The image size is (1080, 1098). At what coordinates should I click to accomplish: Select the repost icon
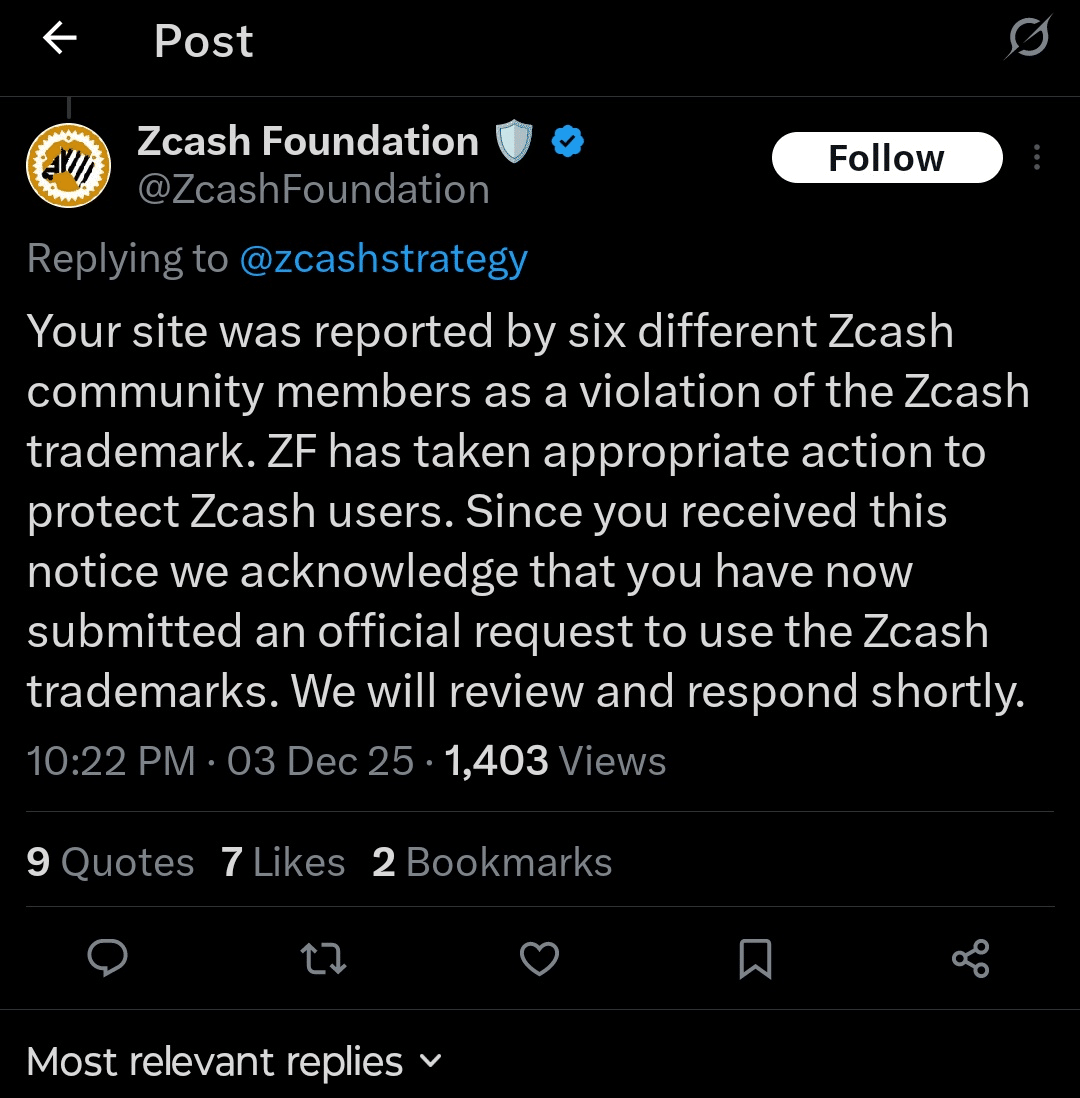coord(323,959)
